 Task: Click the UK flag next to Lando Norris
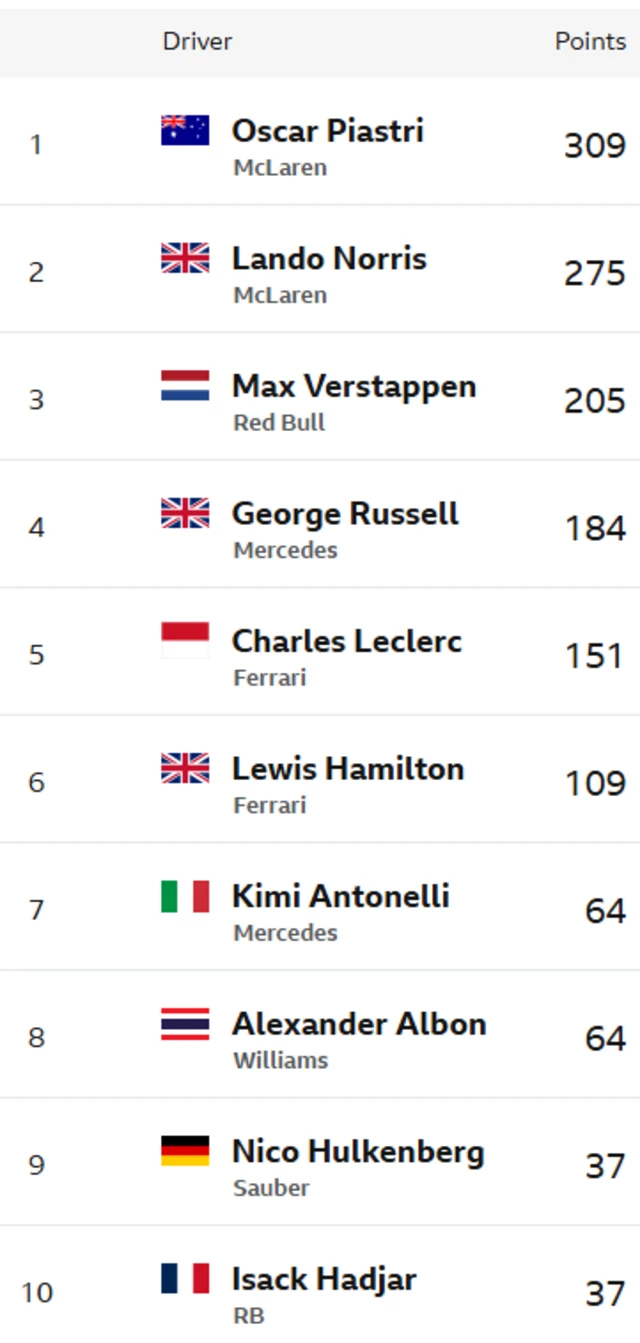pyautogui.click(x=185, y=258)
